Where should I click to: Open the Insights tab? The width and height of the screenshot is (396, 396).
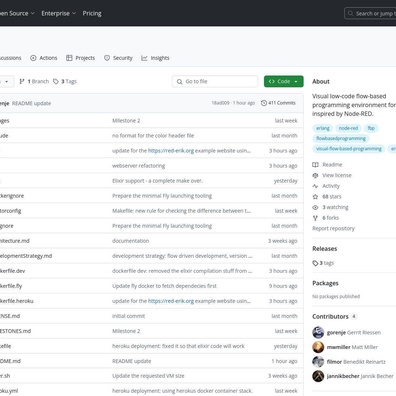(155, 58)
